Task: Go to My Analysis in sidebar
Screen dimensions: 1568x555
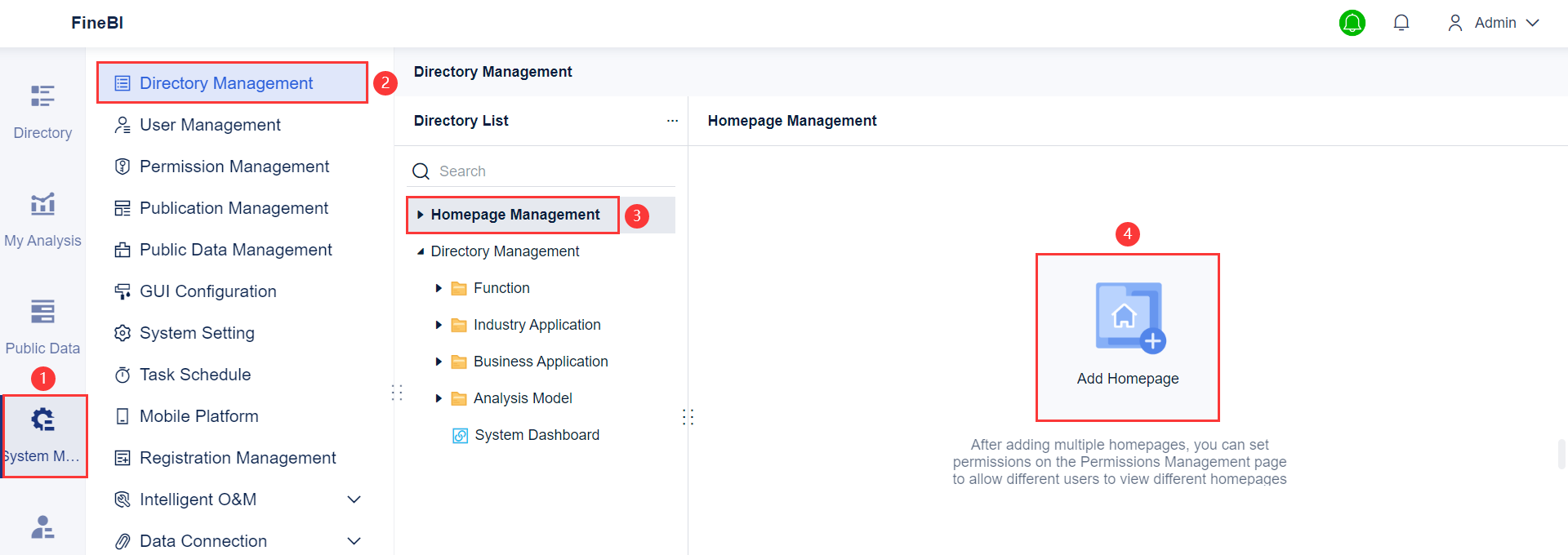Action: click(42, 220)
